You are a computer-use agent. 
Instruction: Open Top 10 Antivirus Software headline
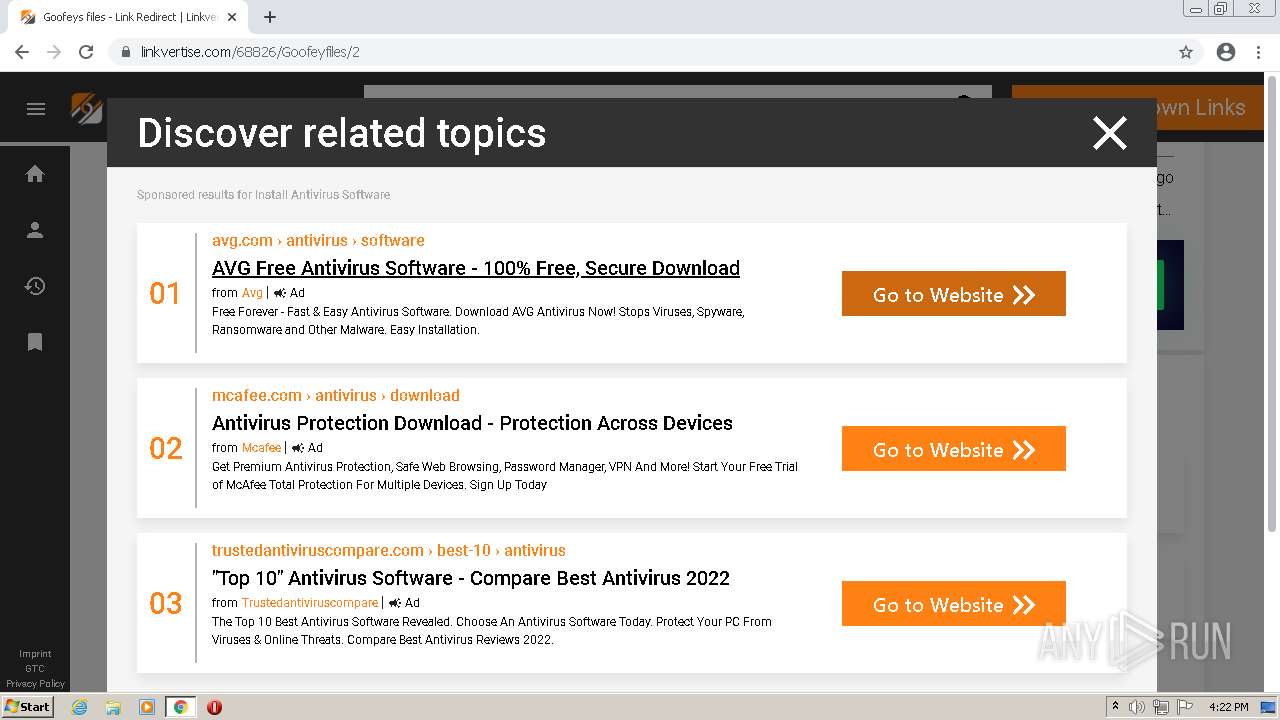tap(471, 578)
